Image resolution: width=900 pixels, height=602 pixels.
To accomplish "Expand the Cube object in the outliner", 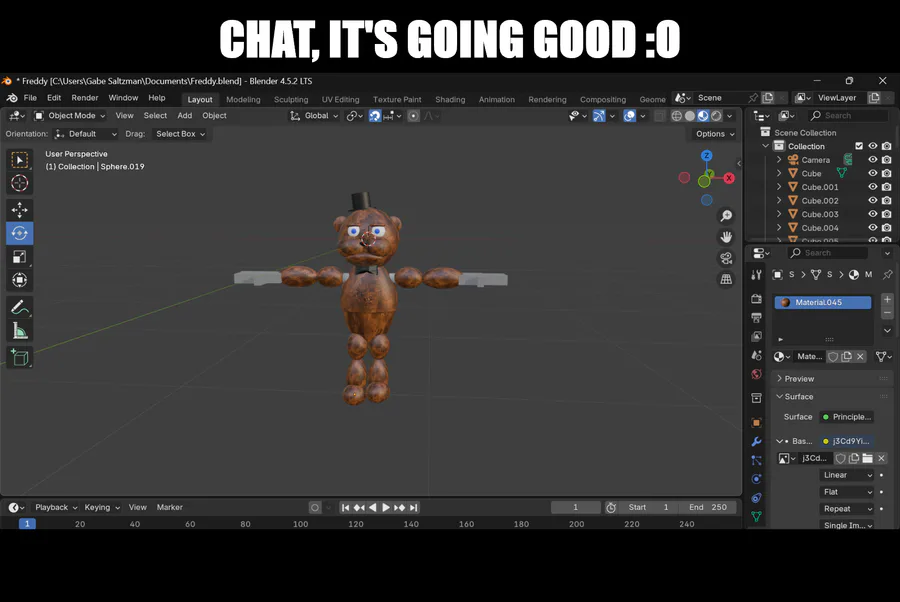I will (779, 173).
